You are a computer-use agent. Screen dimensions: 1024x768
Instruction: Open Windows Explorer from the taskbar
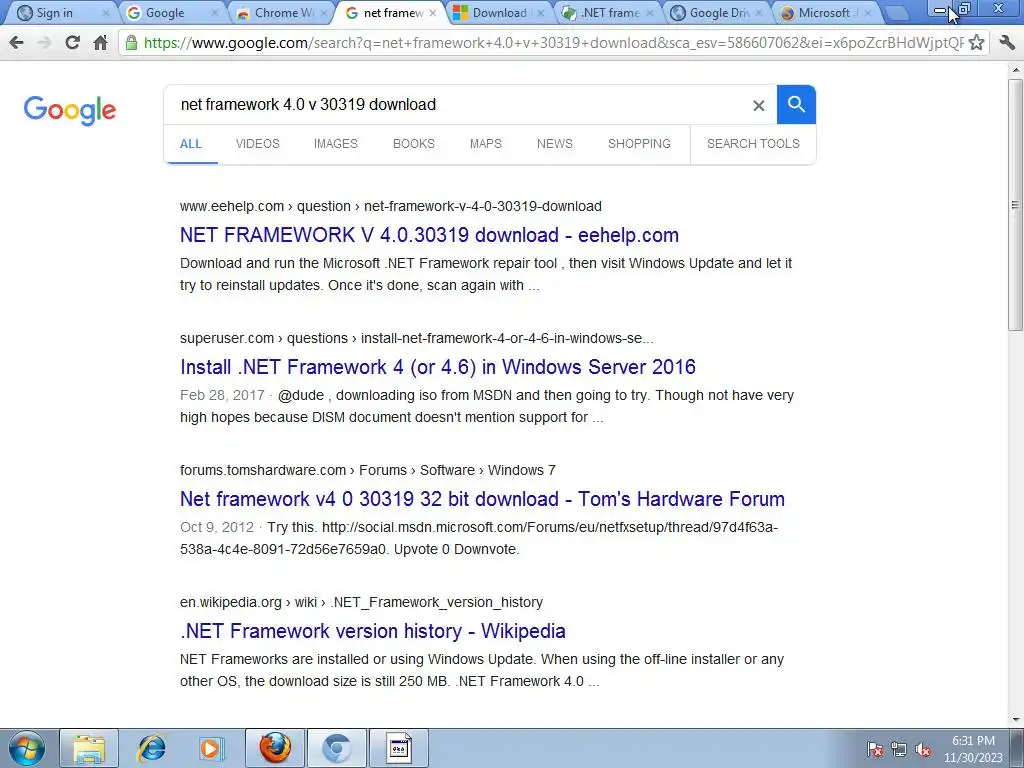(x=89, y=748)
